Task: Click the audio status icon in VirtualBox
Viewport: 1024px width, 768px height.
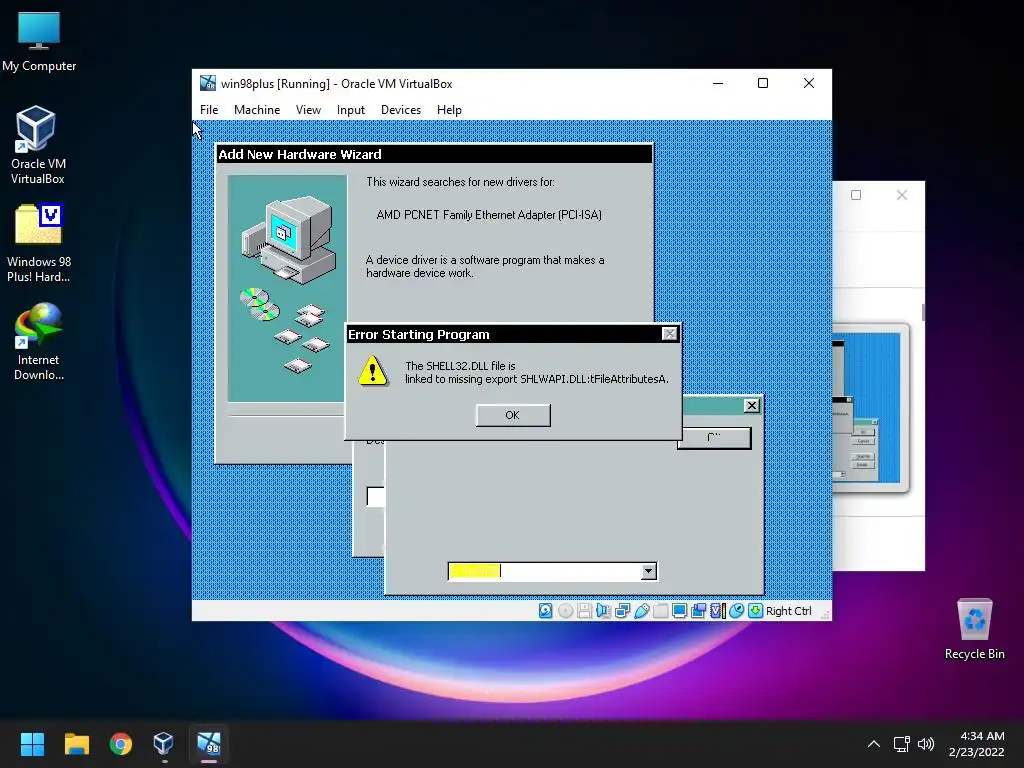Action: pyautogui.click(x=603, y=611)
